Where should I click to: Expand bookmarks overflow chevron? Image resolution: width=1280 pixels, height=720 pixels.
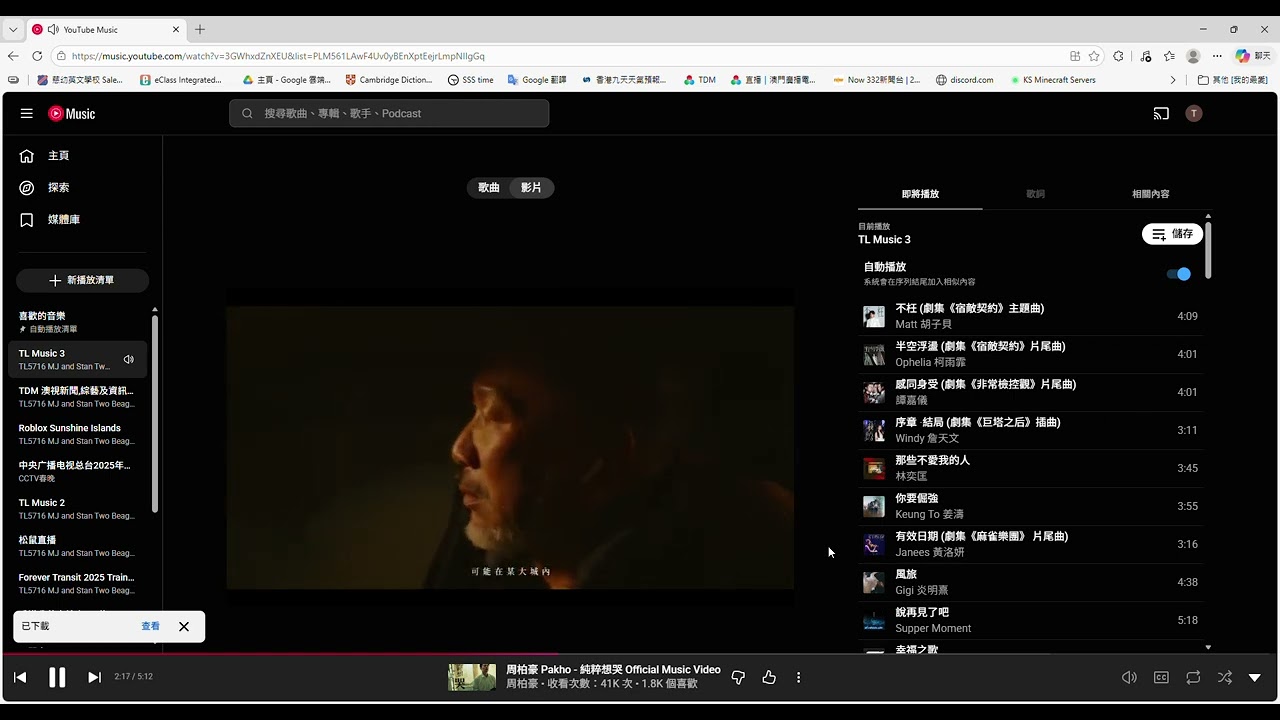1173,80
